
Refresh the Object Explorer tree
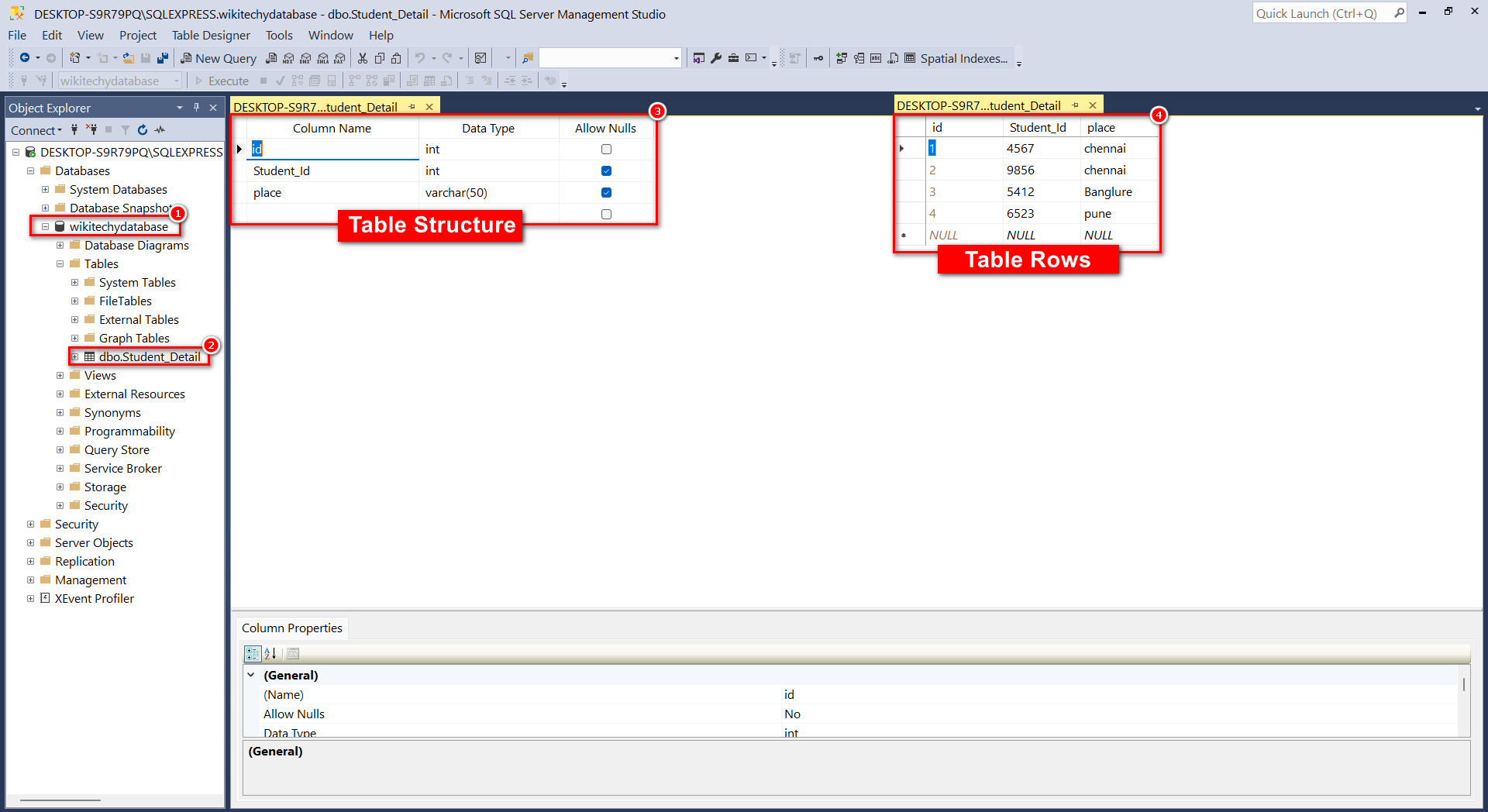click(143, 130)
